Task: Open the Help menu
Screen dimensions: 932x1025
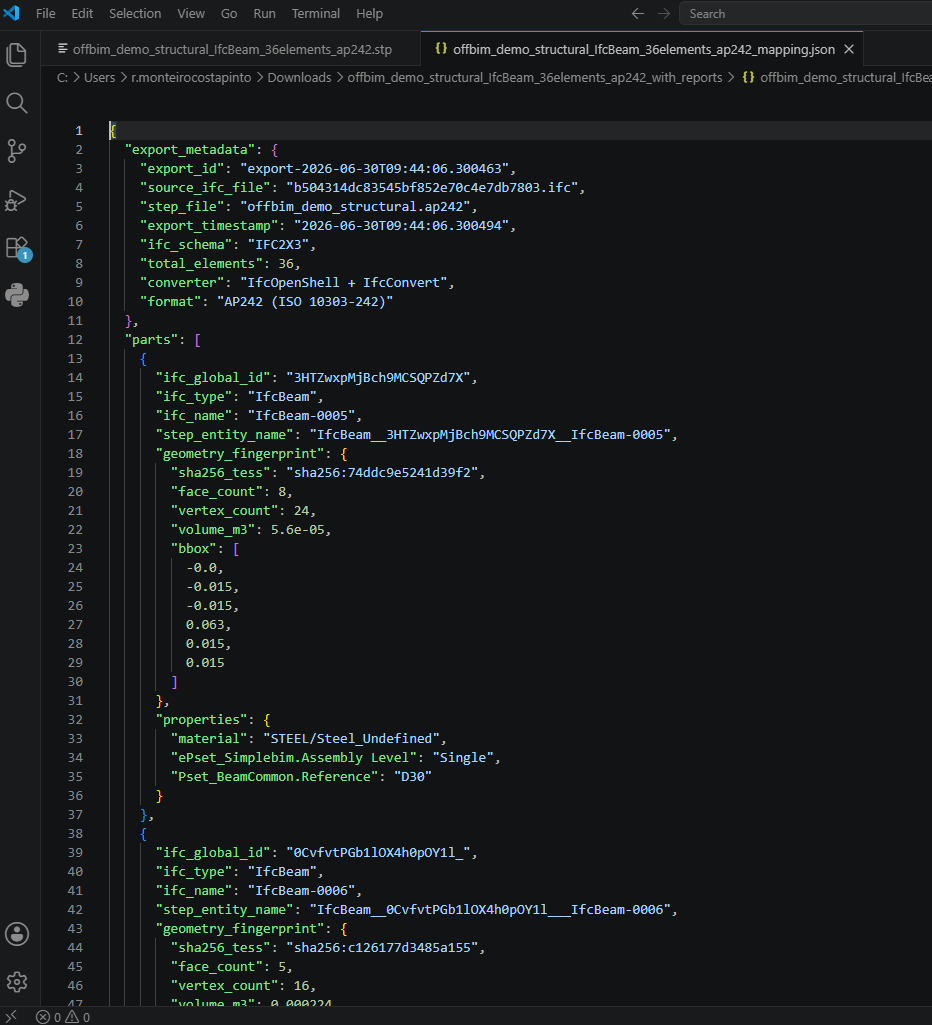Action: pyautogui.click(x=369, y=14)
